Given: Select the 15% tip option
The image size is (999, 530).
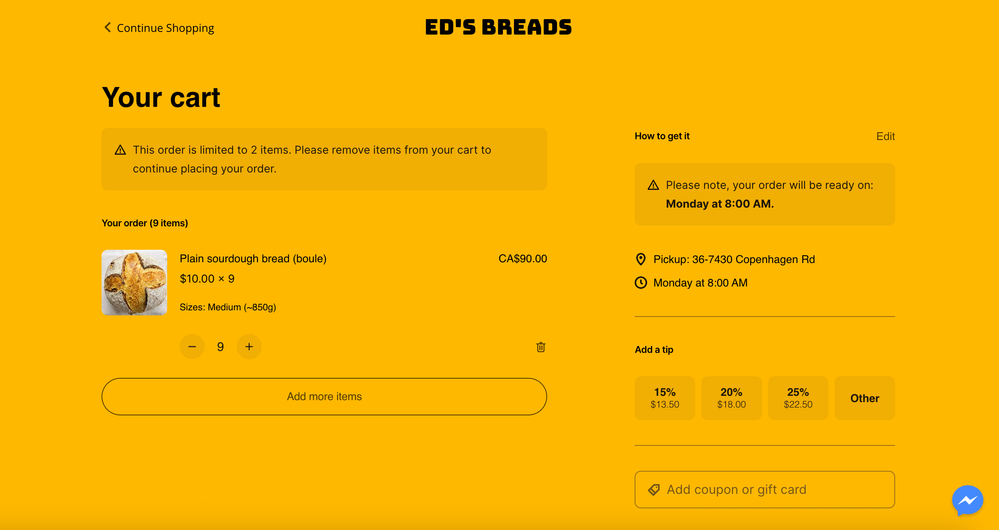Looking at the screenshot, I should (665, 398).
